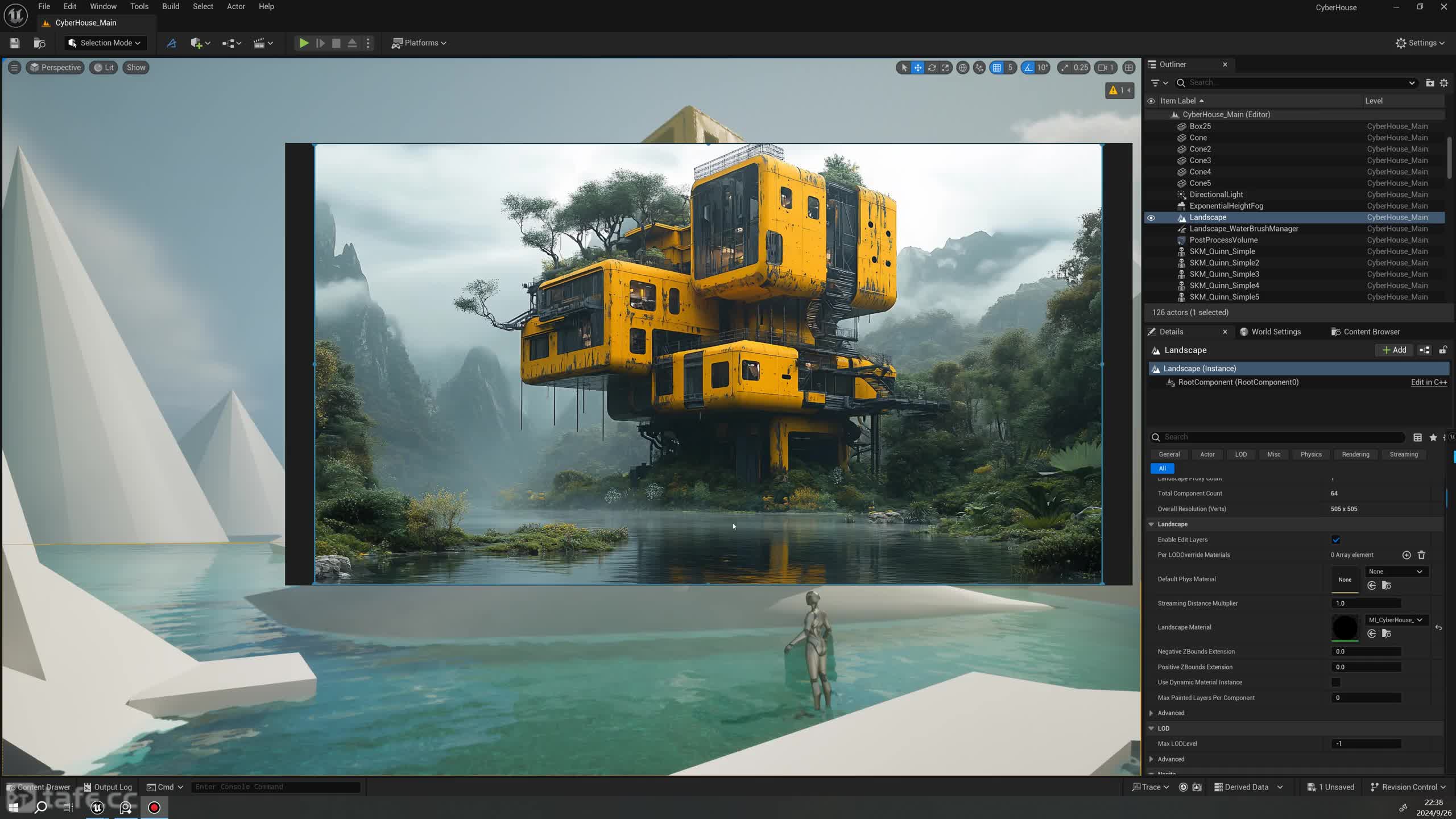Viewport: 1456px width, 819px height.
Task: Open the Outliner settings gear
Action: click(1444, 82)
